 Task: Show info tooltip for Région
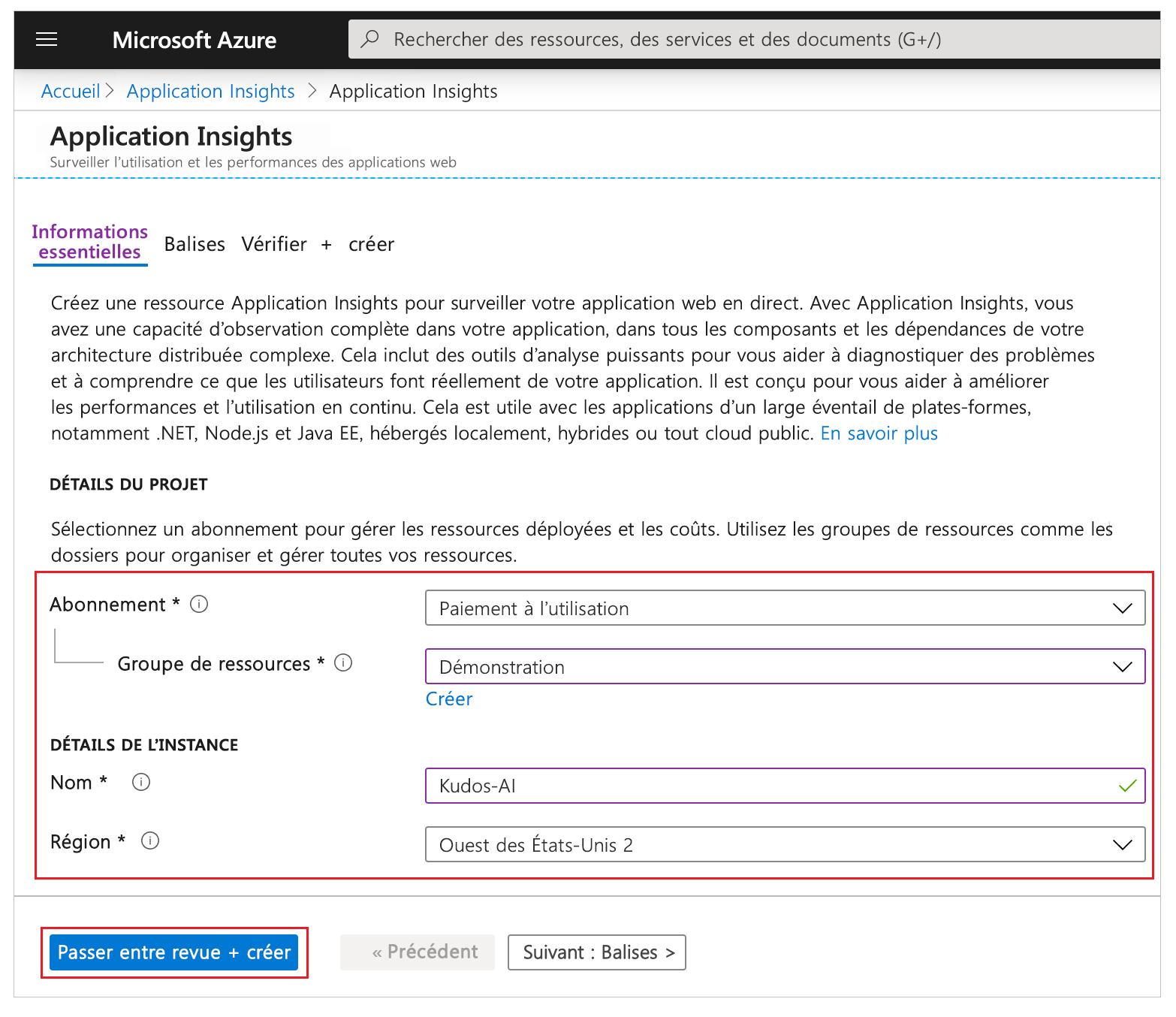(x=150, y=840)
